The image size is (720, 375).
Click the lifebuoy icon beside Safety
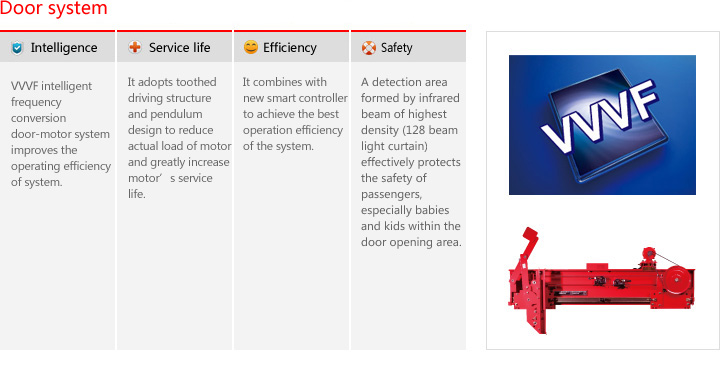[369, 47]
